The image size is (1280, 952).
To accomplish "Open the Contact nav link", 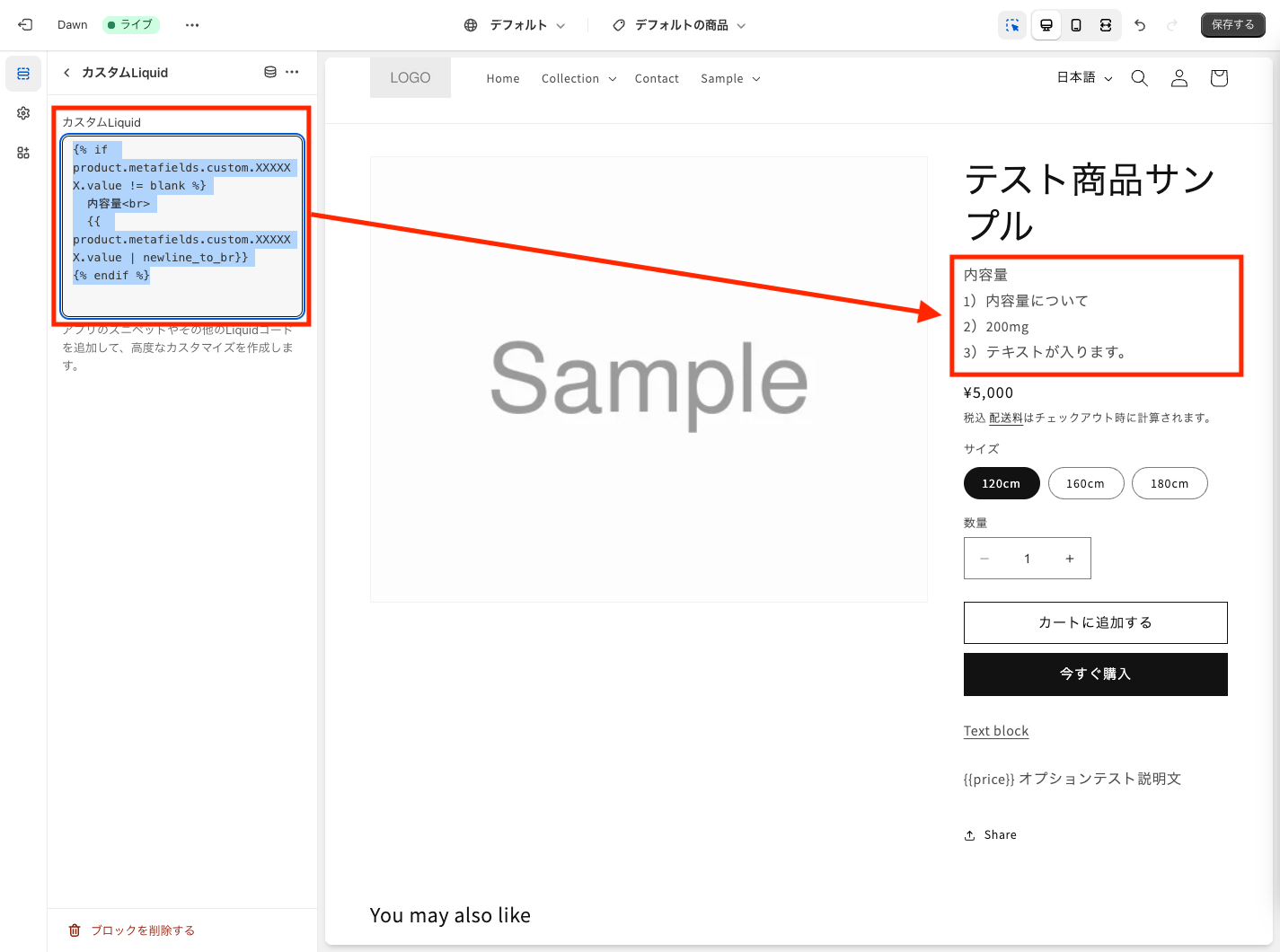I will [657, 79].
